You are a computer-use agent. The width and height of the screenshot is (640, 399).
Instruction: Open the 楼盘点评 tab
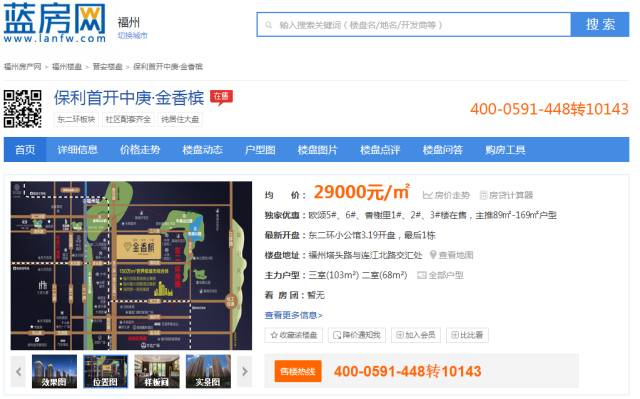click(380, 150)
